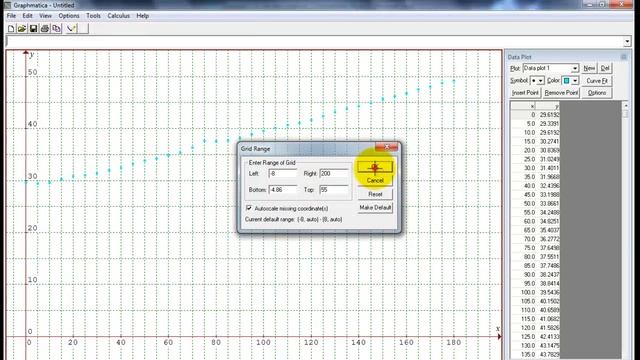The height and width of the screenshot is (360, 640).
Task: Click Reset in Grid Range dialog
Action: (375, 194)
